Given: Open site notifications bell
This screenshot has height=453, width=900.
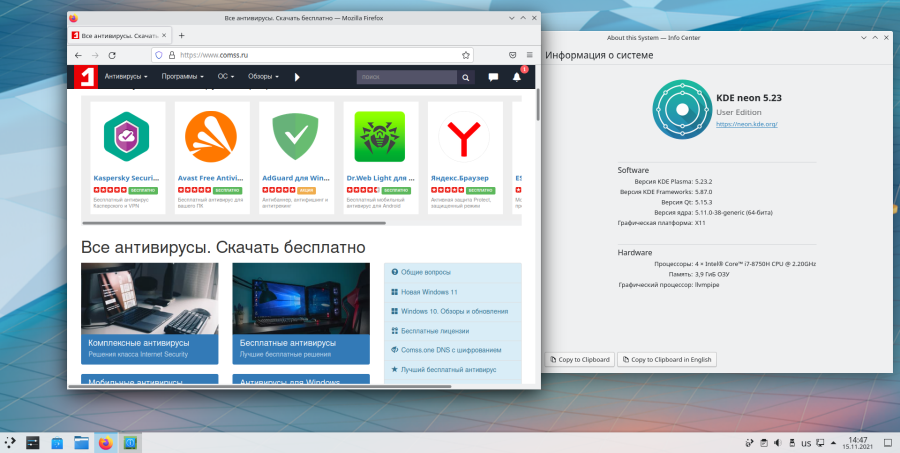Looking at the screenshot, I should 517,77.
